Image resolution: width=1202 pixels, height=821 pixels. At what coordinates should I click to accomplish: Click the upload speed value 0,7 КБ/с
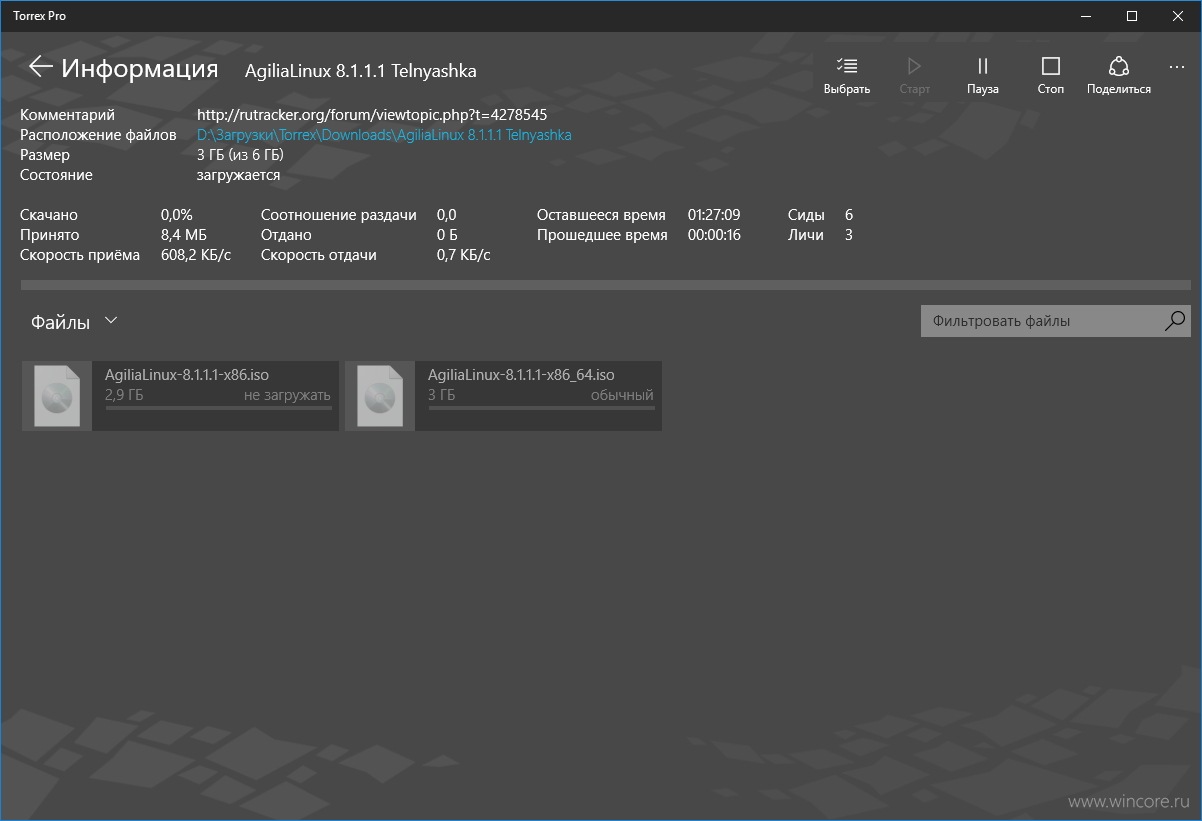pos(464,255)
